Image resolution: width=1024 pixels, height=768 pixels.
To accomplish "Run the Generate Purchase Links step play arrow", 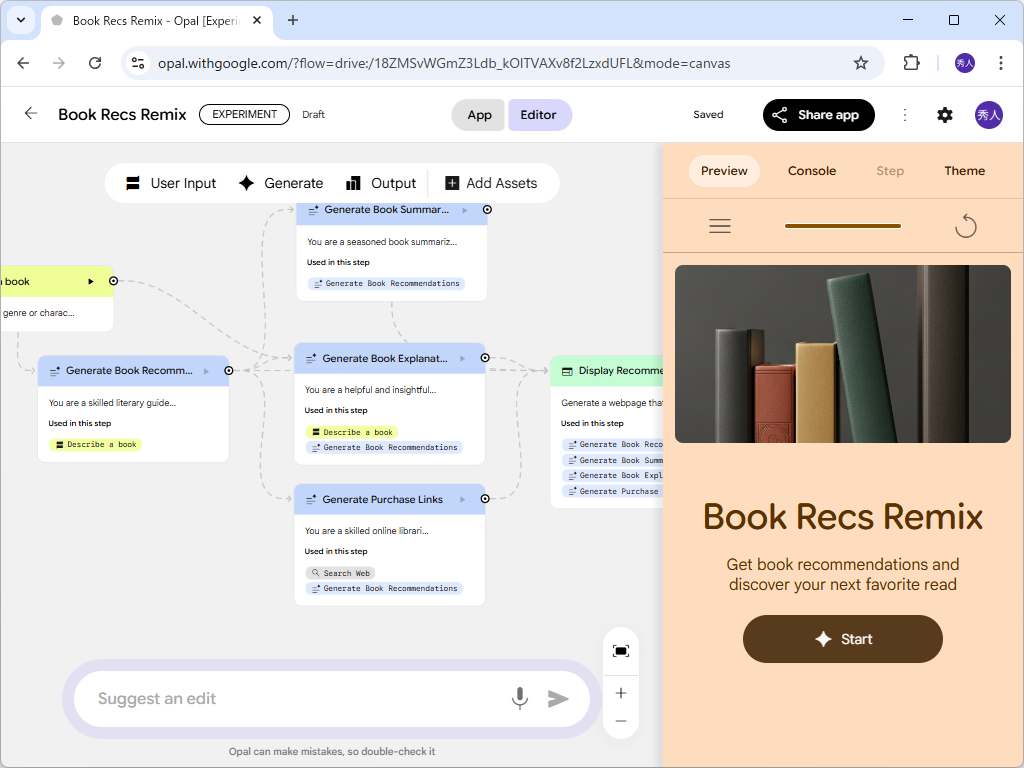I will pos(462,500).
